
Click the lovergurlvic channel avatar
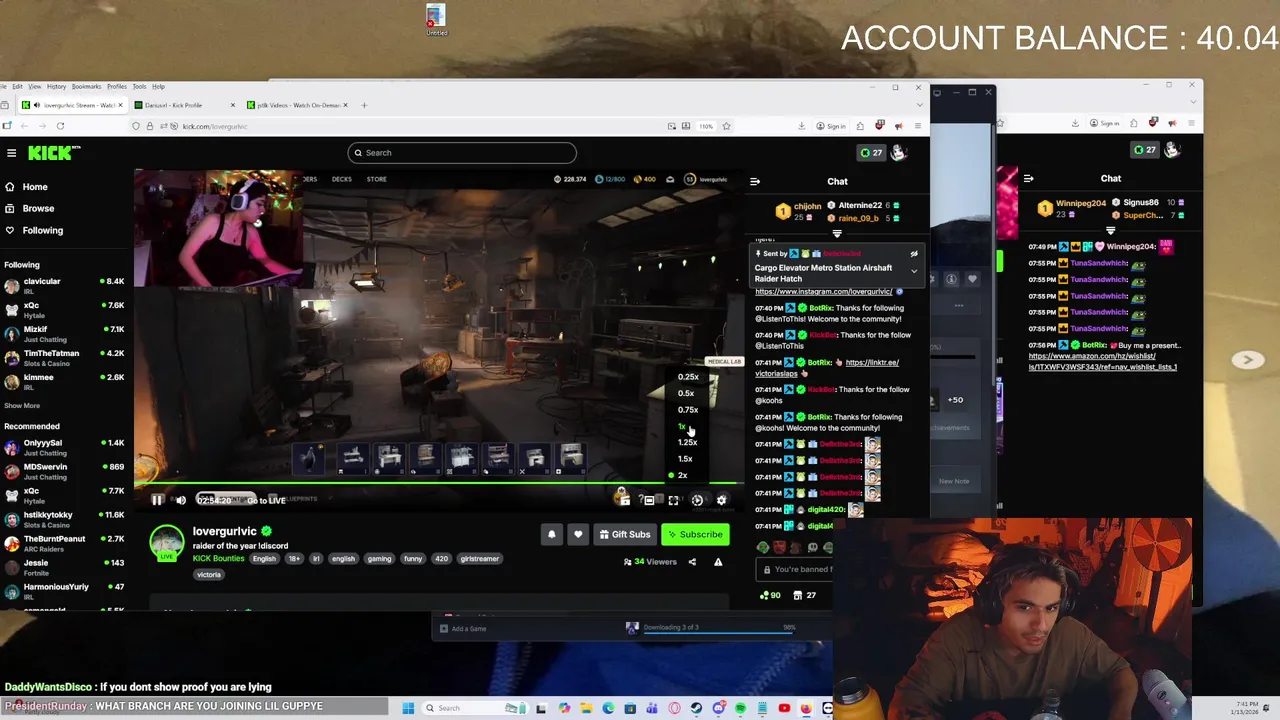click(x=167, y=541)
